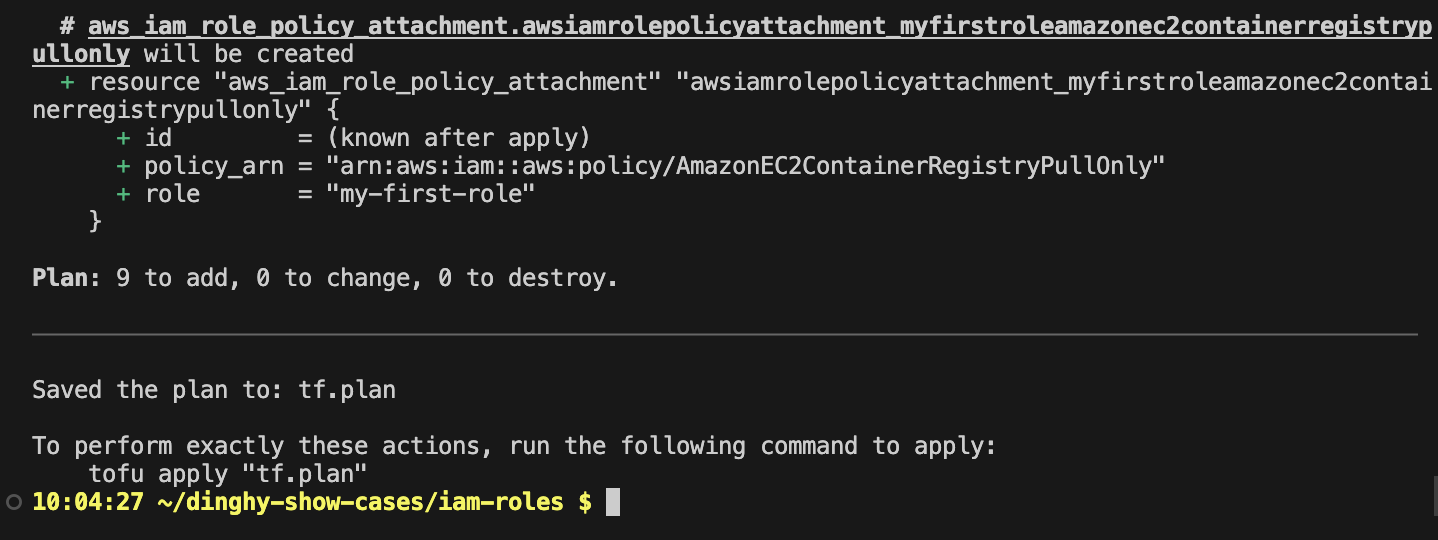Click the "my-first-role" value
The height and width of the screenshot is (540, 1438).
tap(430, 194)
